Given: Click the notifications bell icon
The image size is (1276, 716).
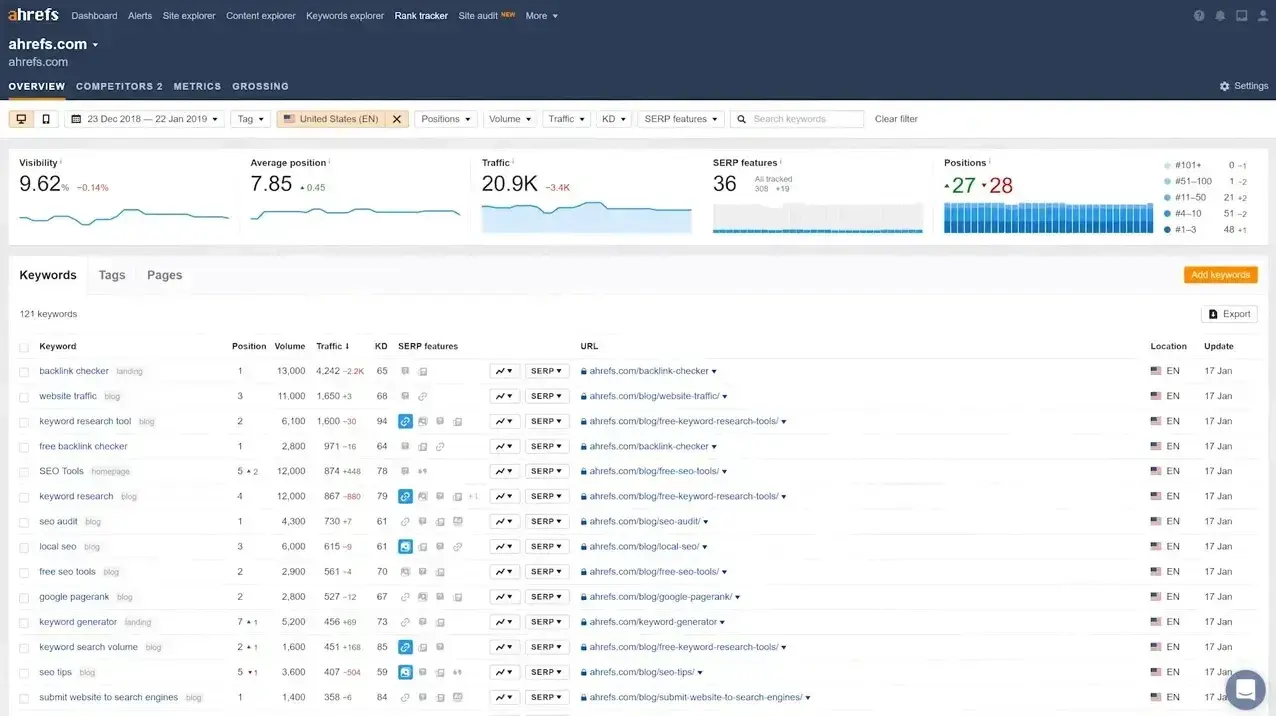Looking at the screenshot, I should point(1218,14).
